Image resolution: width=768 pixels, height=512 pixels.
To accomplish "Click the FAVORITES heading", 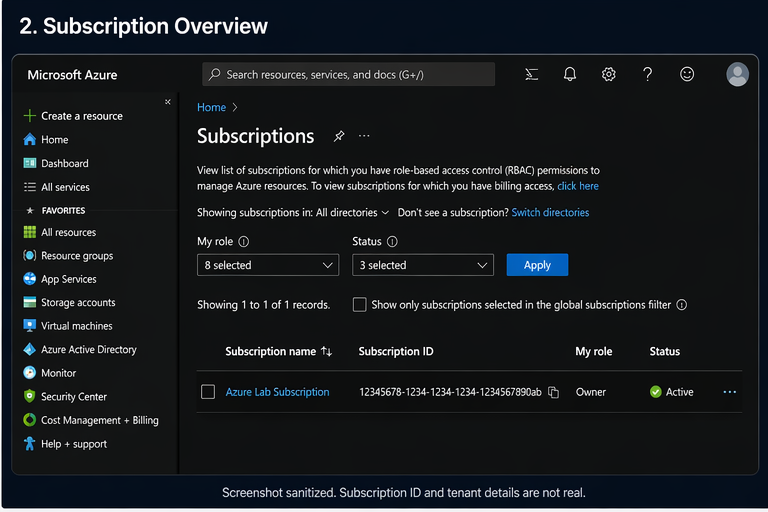I will point(63,211).
